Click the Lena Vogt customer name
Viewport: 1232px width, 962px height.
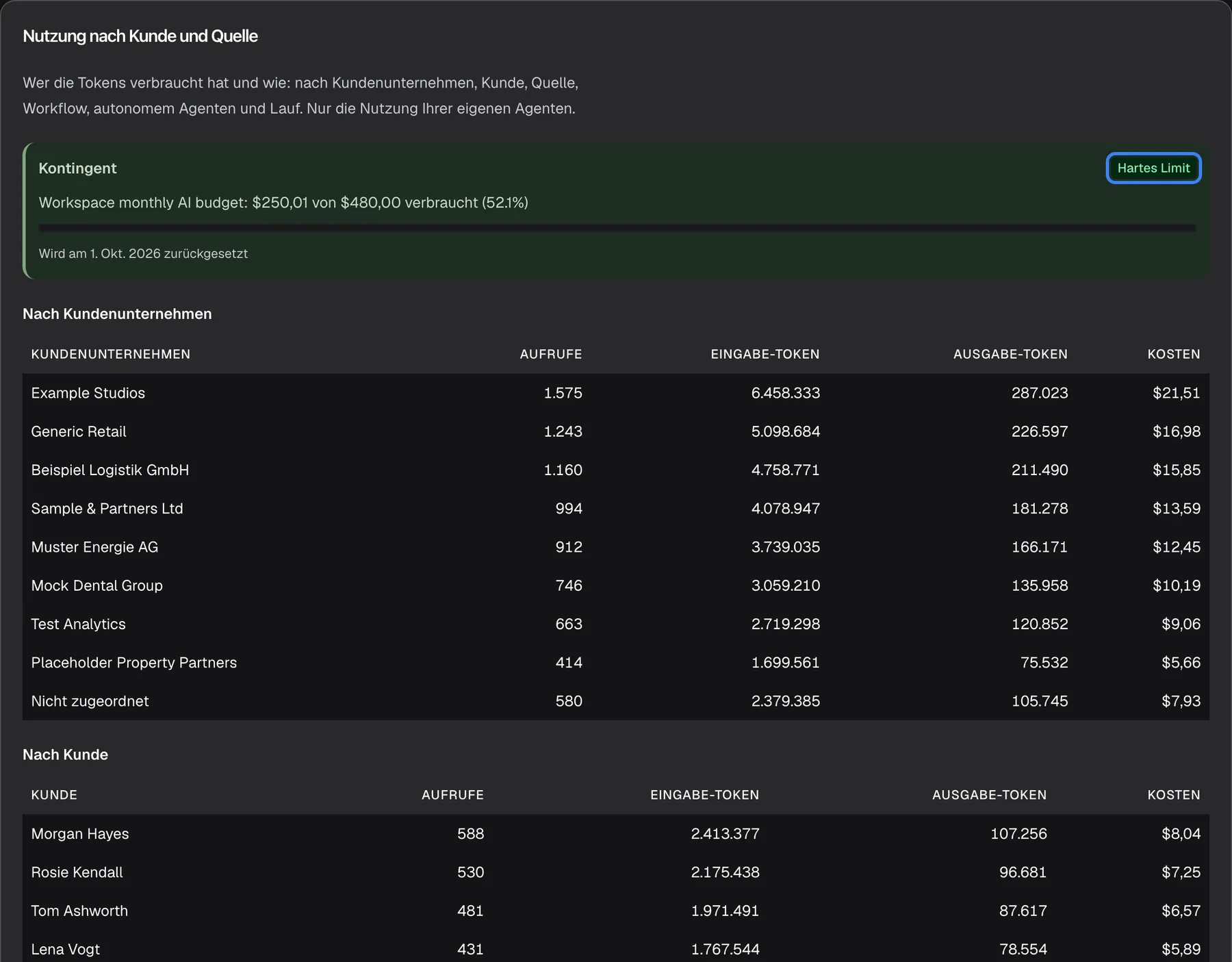[x=66, y=949]
